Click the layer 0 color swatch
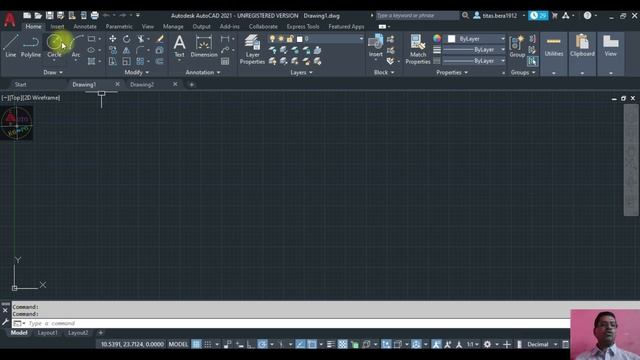640x360 pixels. (x=300, y=39)
